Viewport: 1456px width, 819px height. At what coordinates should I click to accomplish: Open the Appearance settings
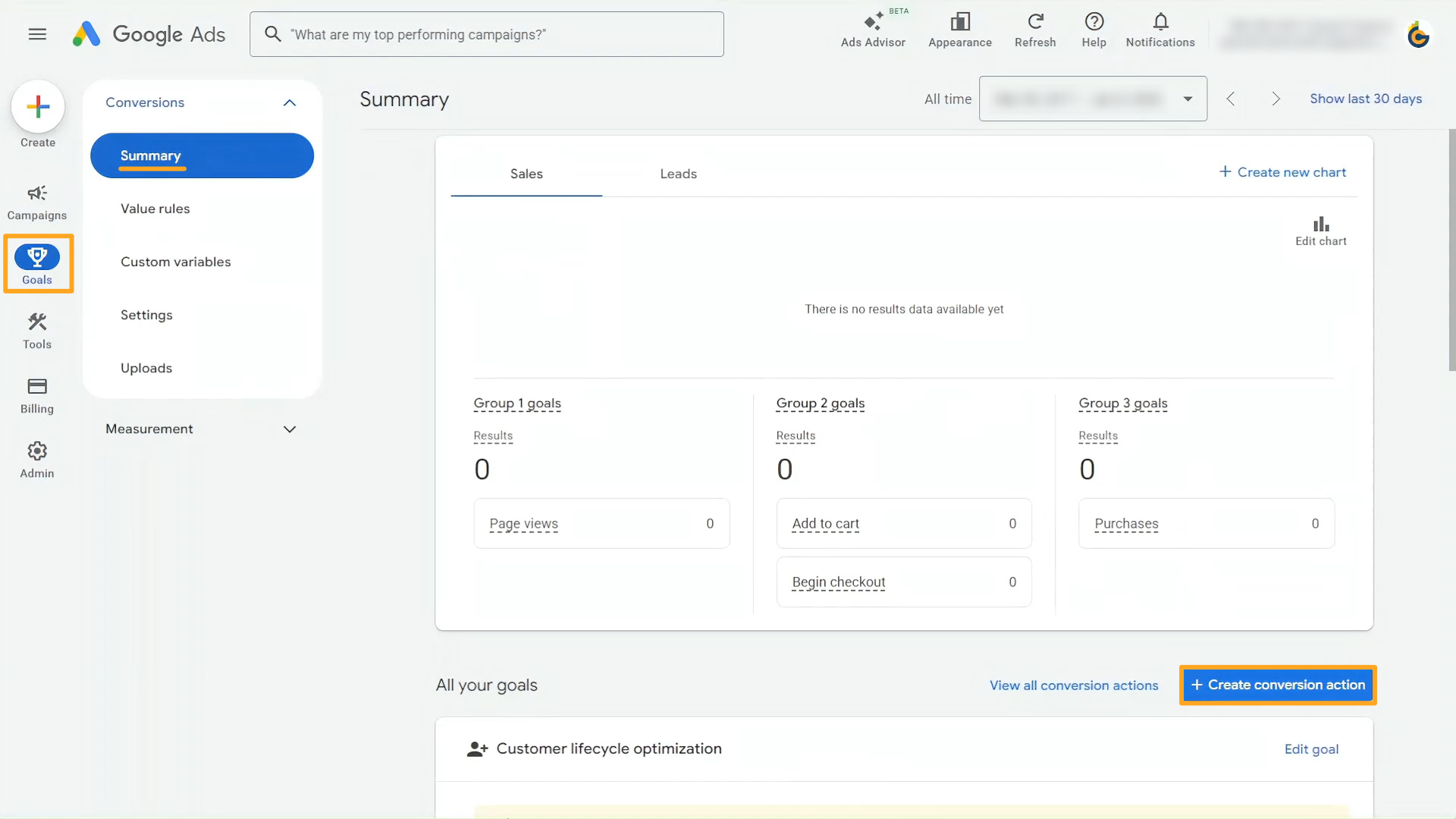click(x=960, y=30)
